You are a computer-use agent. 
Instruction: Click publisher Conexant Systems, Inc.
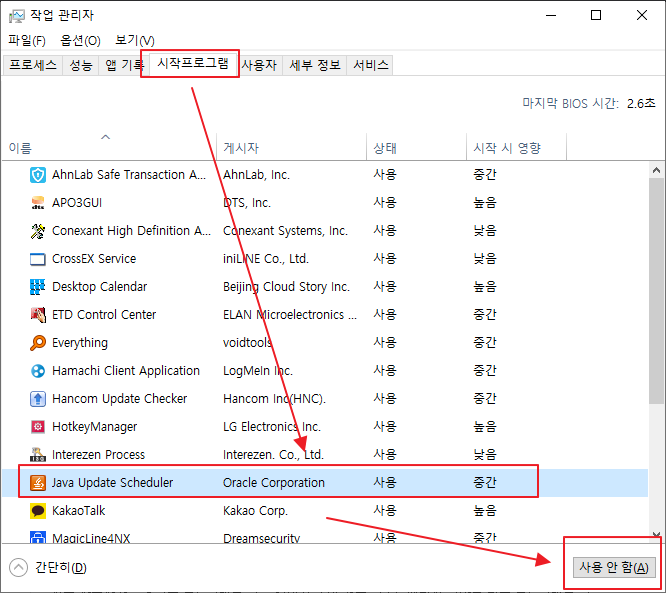pos(285,231)
